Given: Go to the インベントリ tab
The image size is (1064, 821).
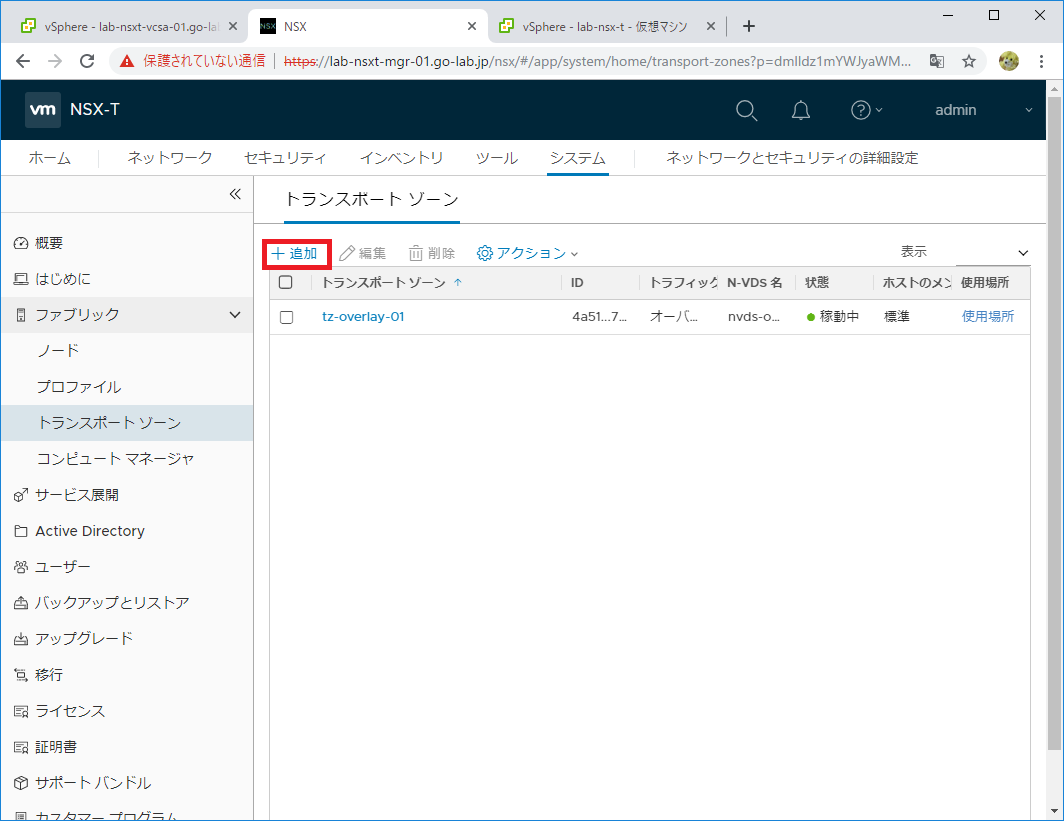Looking at the screenshot, I should tap(401, 158).
